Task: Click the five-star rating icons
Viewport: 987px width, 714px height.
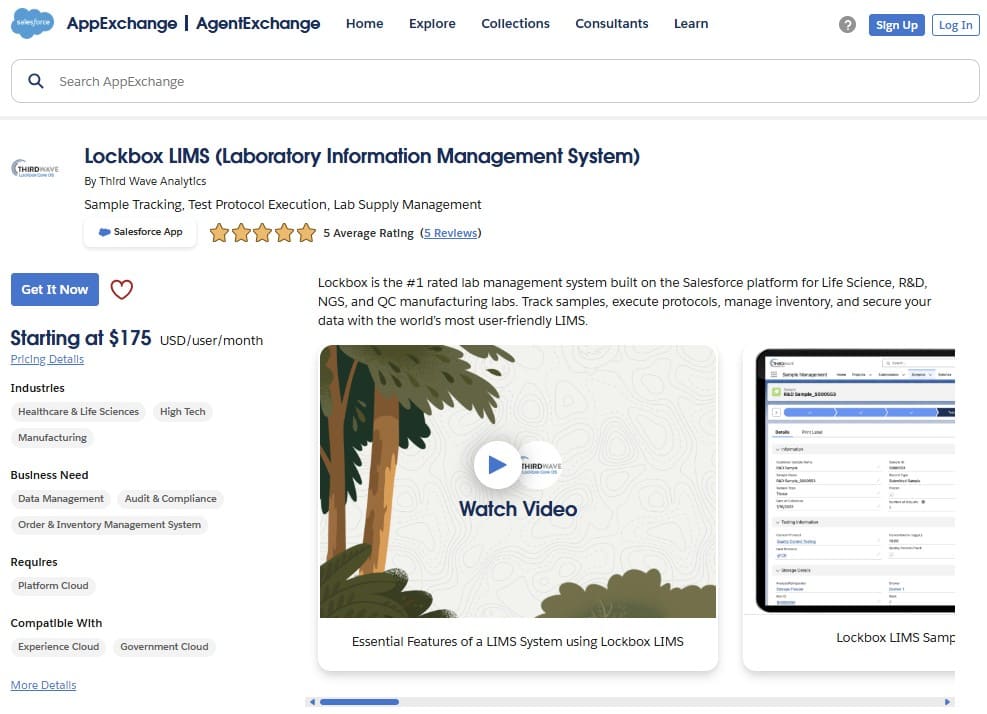Action: pos(262,233)
